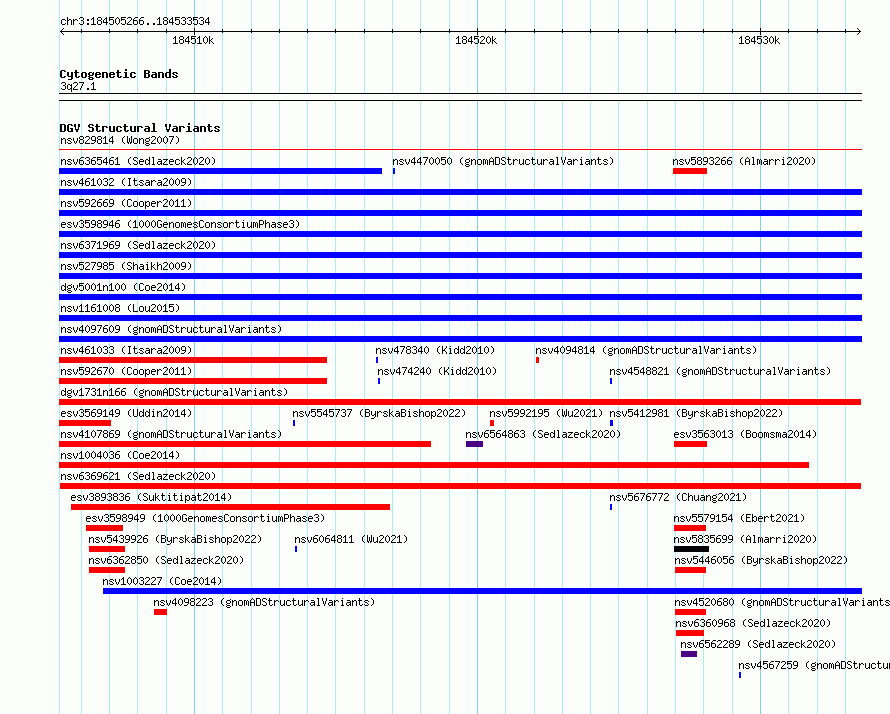Image resolution: width=890 pixels, height=714 pixels.
Task: Click the 184530k ruler tick label
Action: pyautogui.click(x=759, y=40)
